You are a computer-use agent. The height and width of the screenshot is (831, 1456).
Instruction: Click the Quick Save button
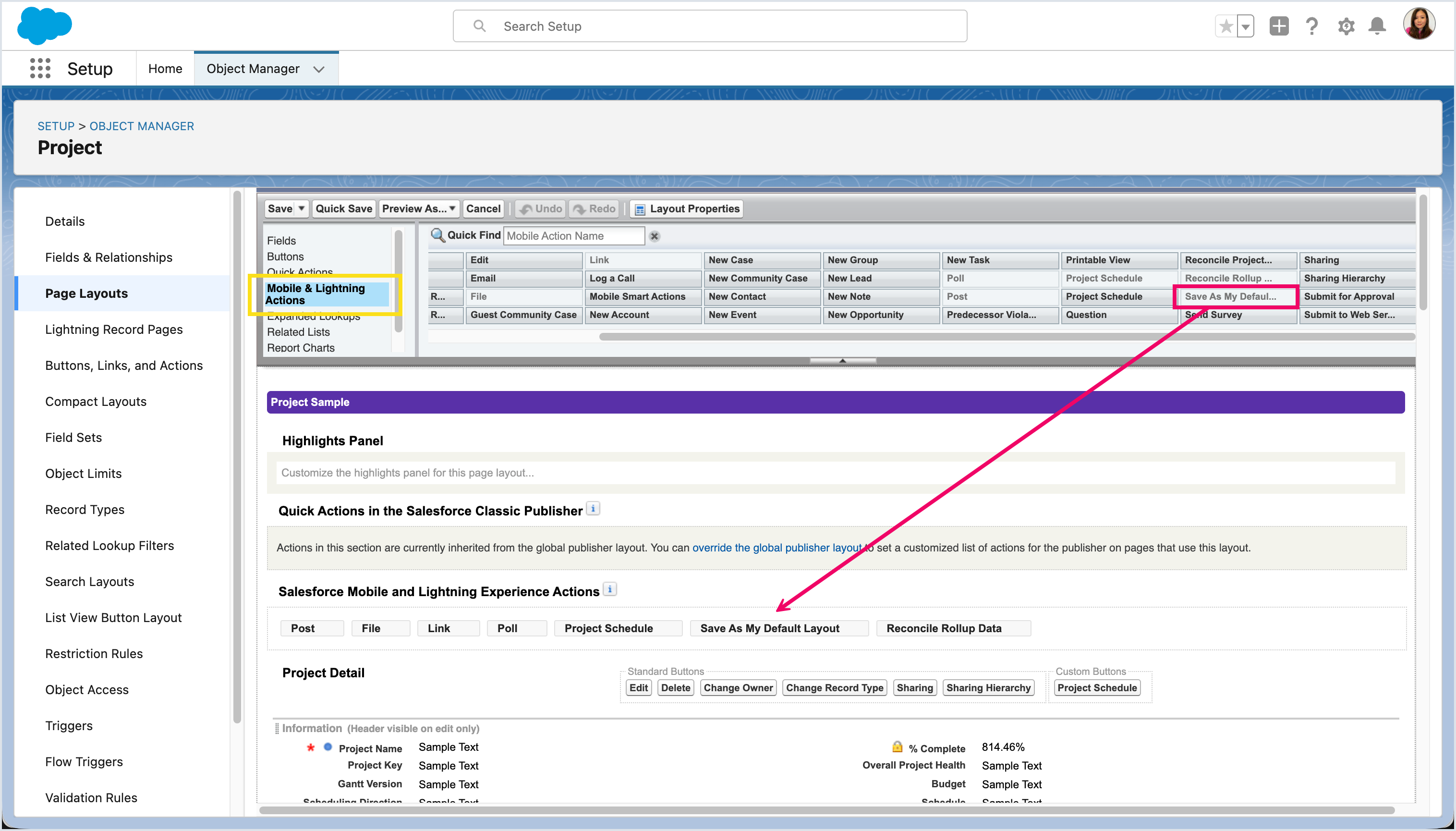[343, 209]
